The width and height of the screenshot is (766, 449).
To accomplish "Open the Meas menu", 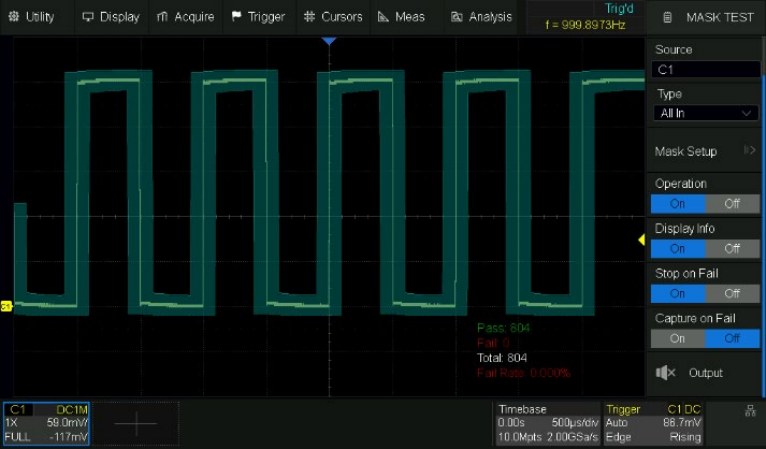I will click(x=407, y=17).
